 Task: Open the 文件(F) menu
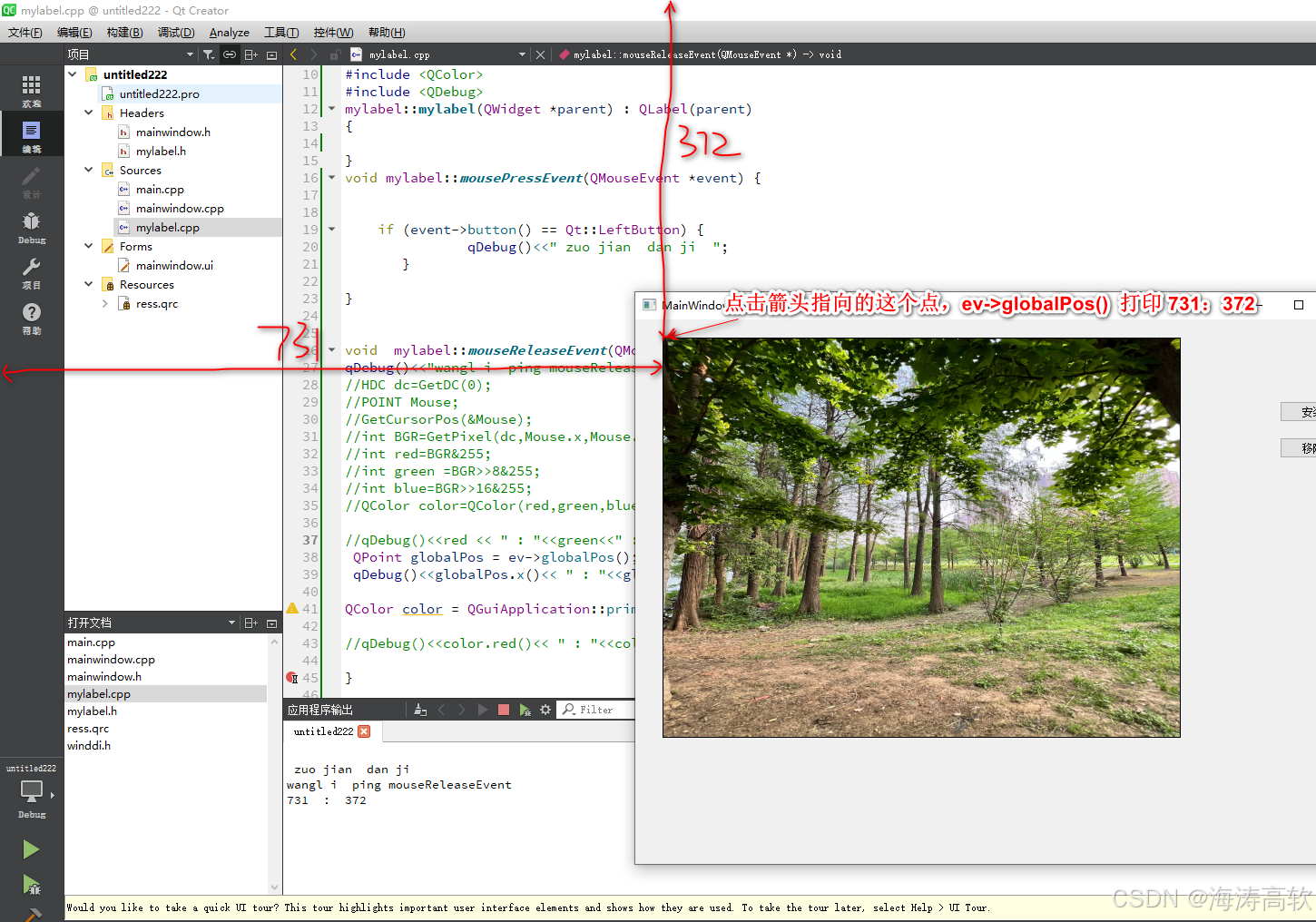(x=25, y=32)
